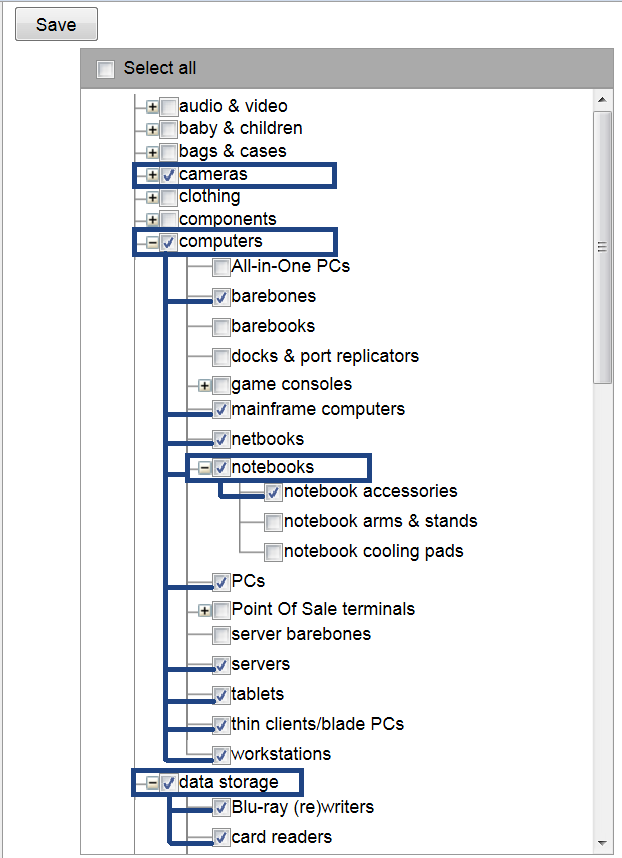Uncheck the barebones checkbox
Image resolution: width=622 pixels, height=858 pixels.
pos(220,296)
